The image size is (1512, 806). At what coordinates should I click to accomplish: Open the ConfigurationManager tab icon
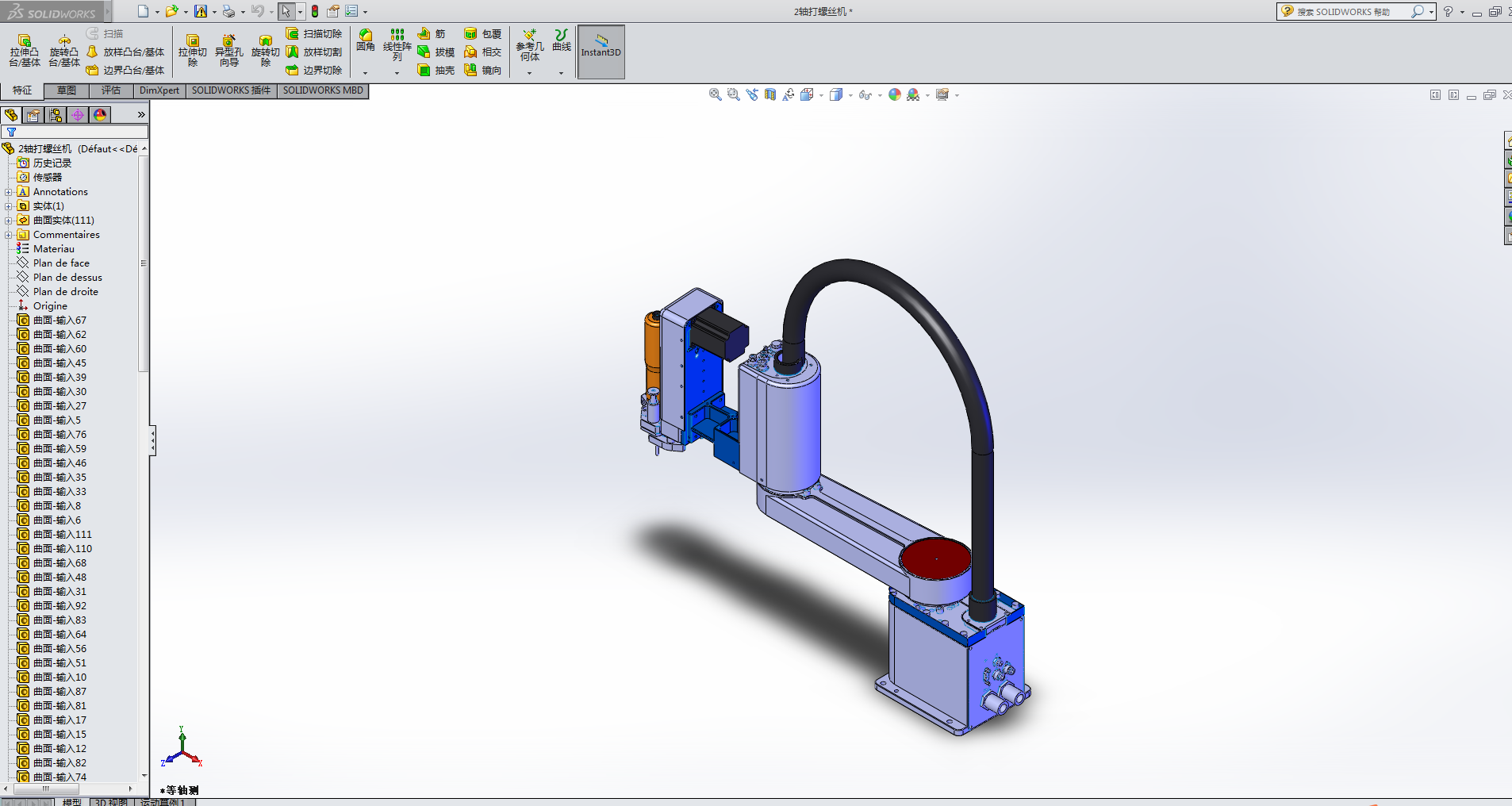(x=56, y=115)
